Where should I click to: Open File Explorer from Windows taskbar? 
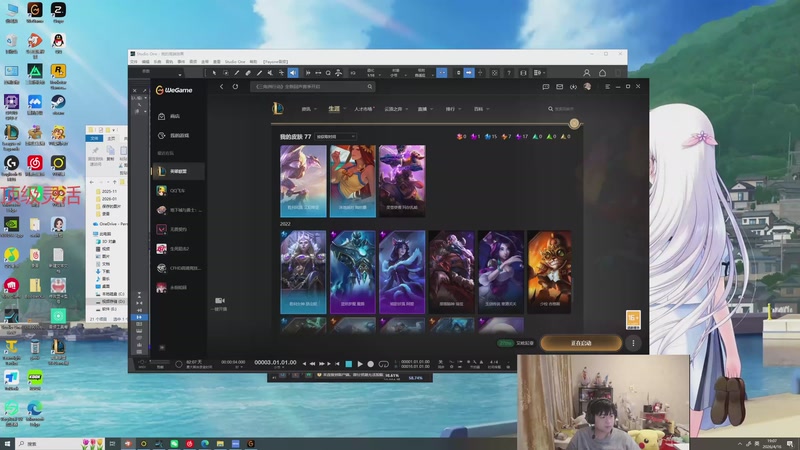point(220,444)
